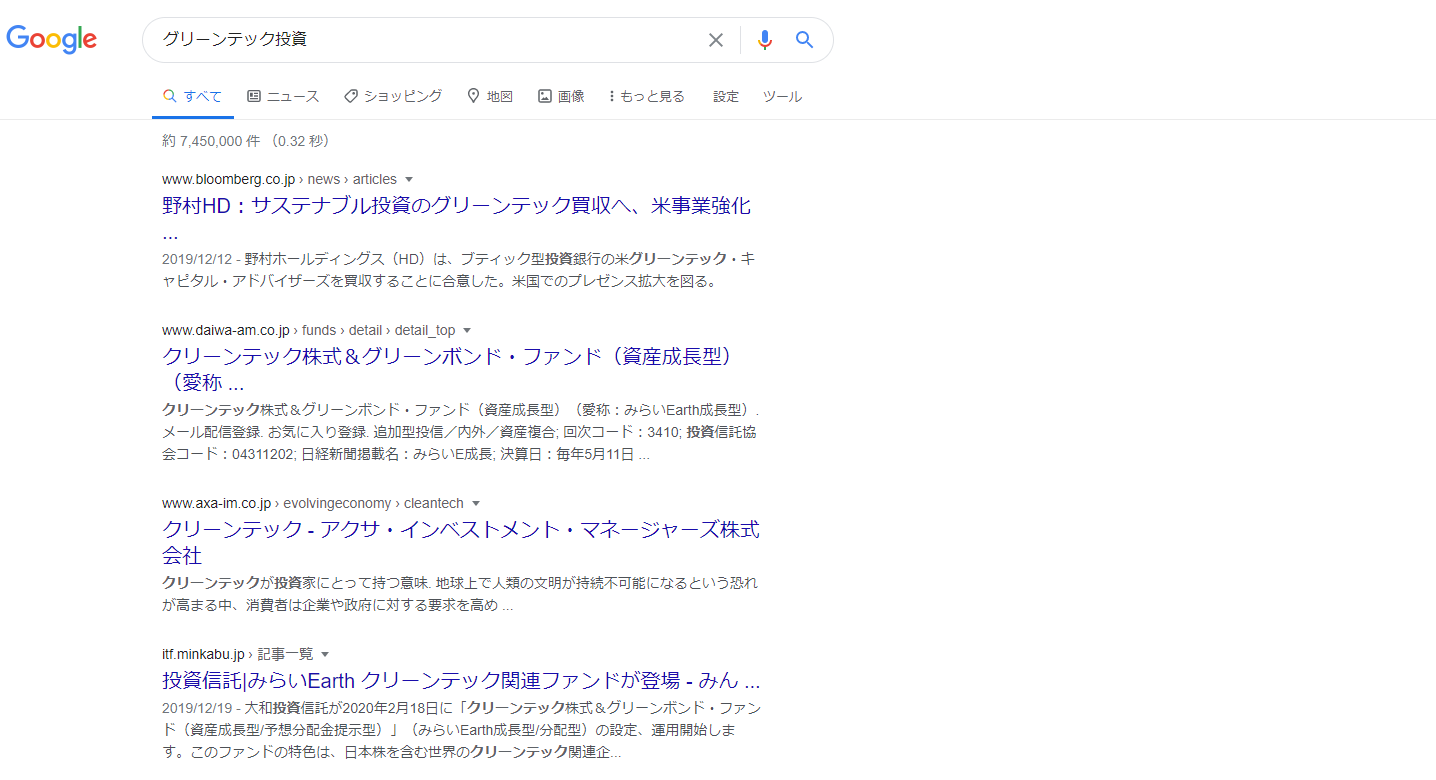Viewport: 1436px width, 780px height.
Task: Switch to the ショッピング tab
Action: 393,97
